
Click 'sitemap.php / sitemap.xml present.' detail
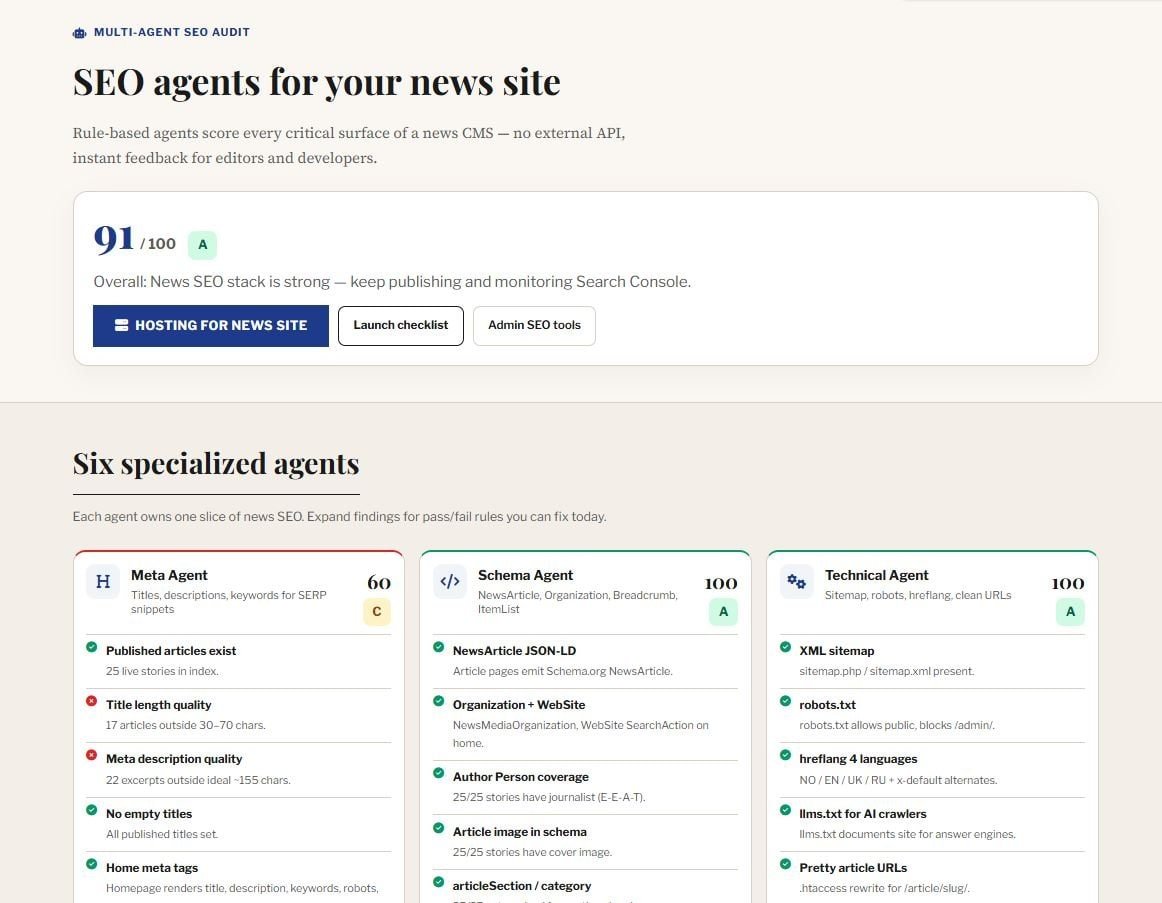coord(886,671)
